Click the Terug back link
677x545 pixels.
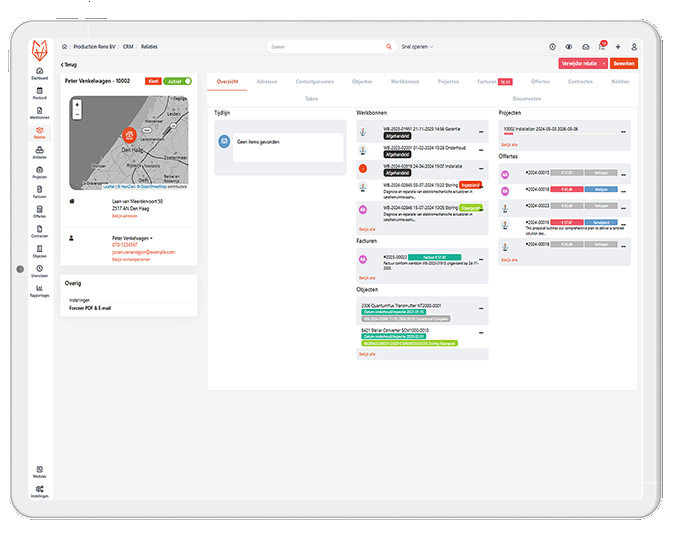pyautogui.click(x=69, y=64)
